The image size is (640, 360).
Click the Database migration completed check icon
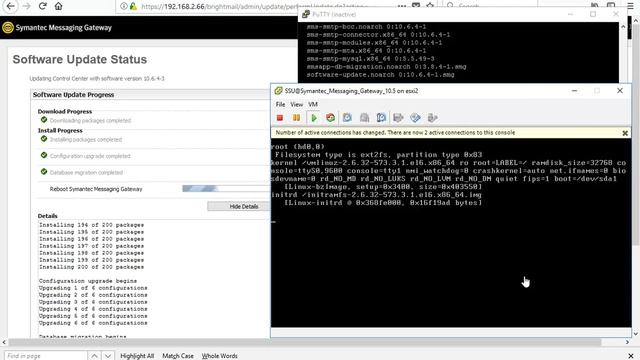click(44, 171)
